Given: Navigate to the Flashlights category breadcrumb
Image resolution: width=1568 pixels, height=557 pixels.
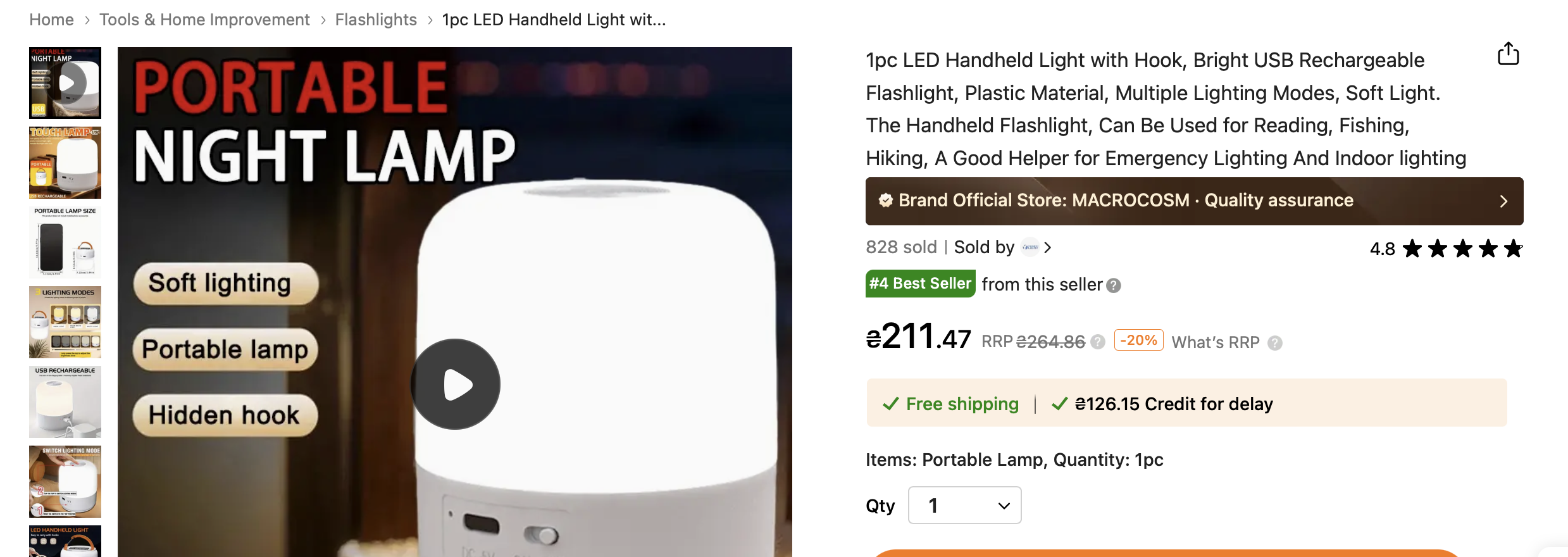Looking at the screenshot, I should [376, 20].
